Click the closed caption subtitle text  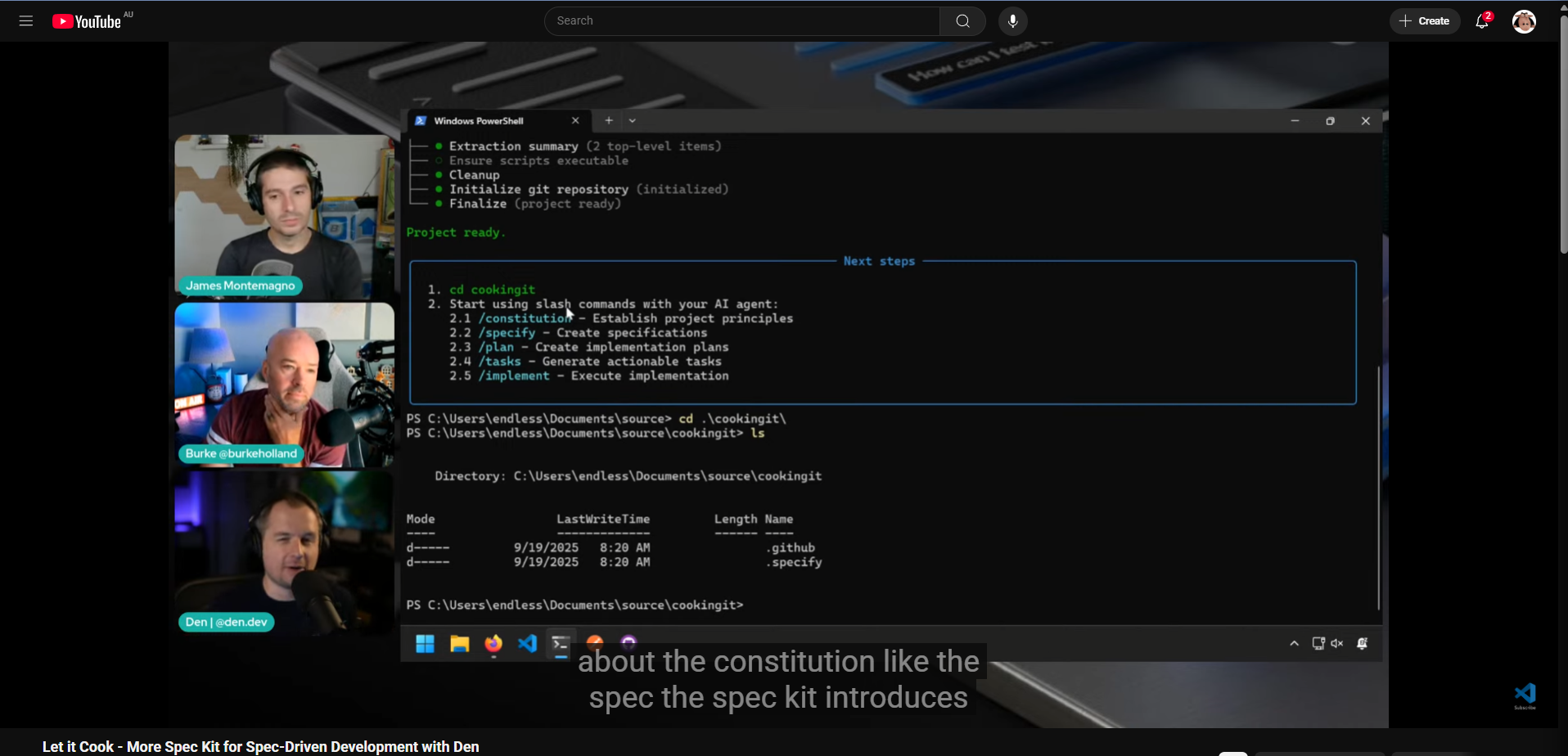tap(778, 679)
